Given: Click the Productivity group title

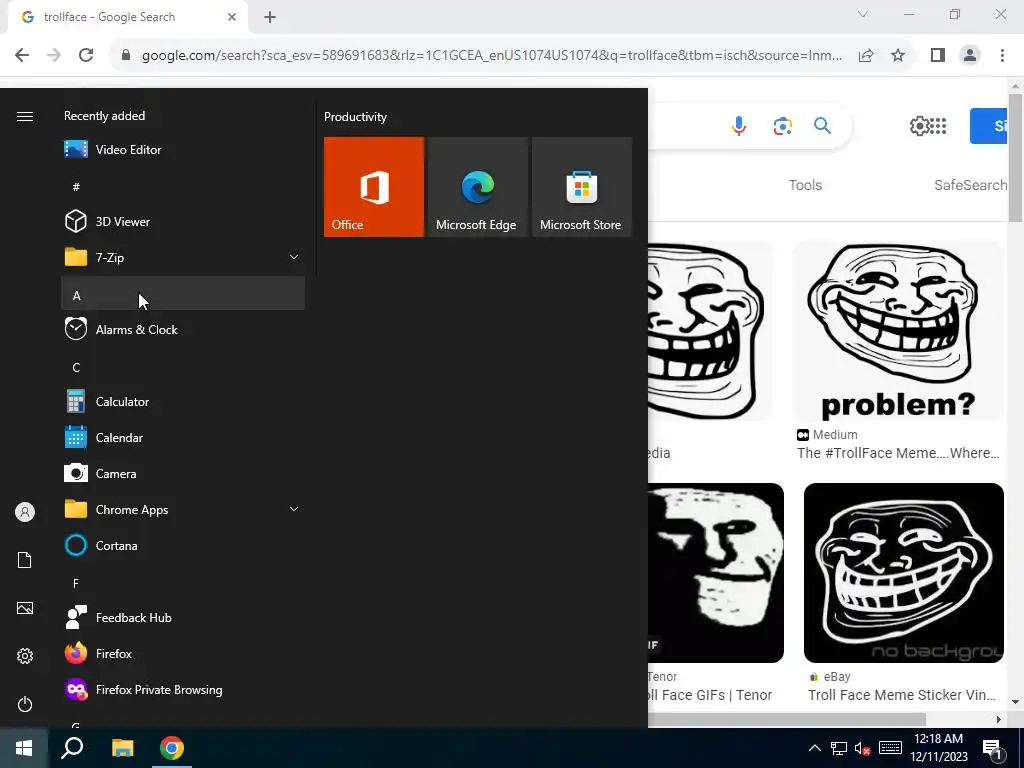Looking at the screenshot, I should pyautogui.click(x=355, y=117).
